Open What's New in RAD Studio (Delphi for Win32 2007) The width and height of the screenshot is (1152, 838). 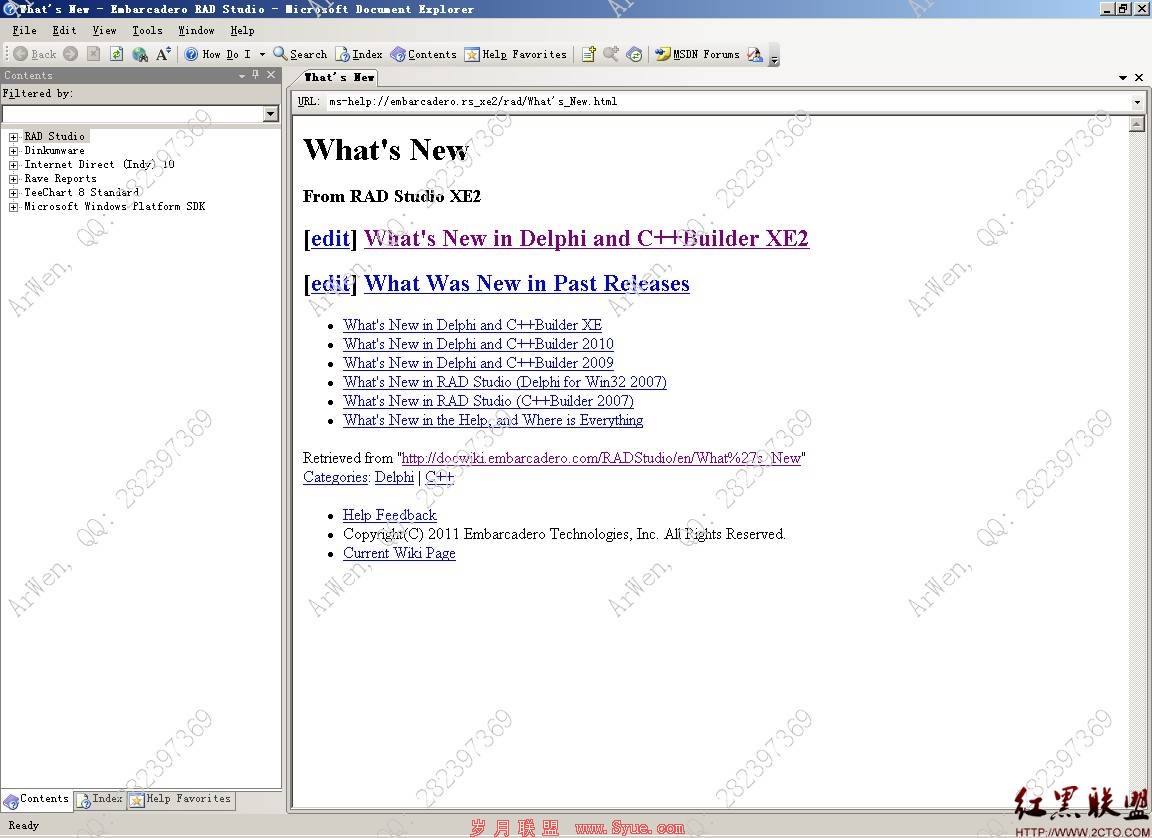505,382
